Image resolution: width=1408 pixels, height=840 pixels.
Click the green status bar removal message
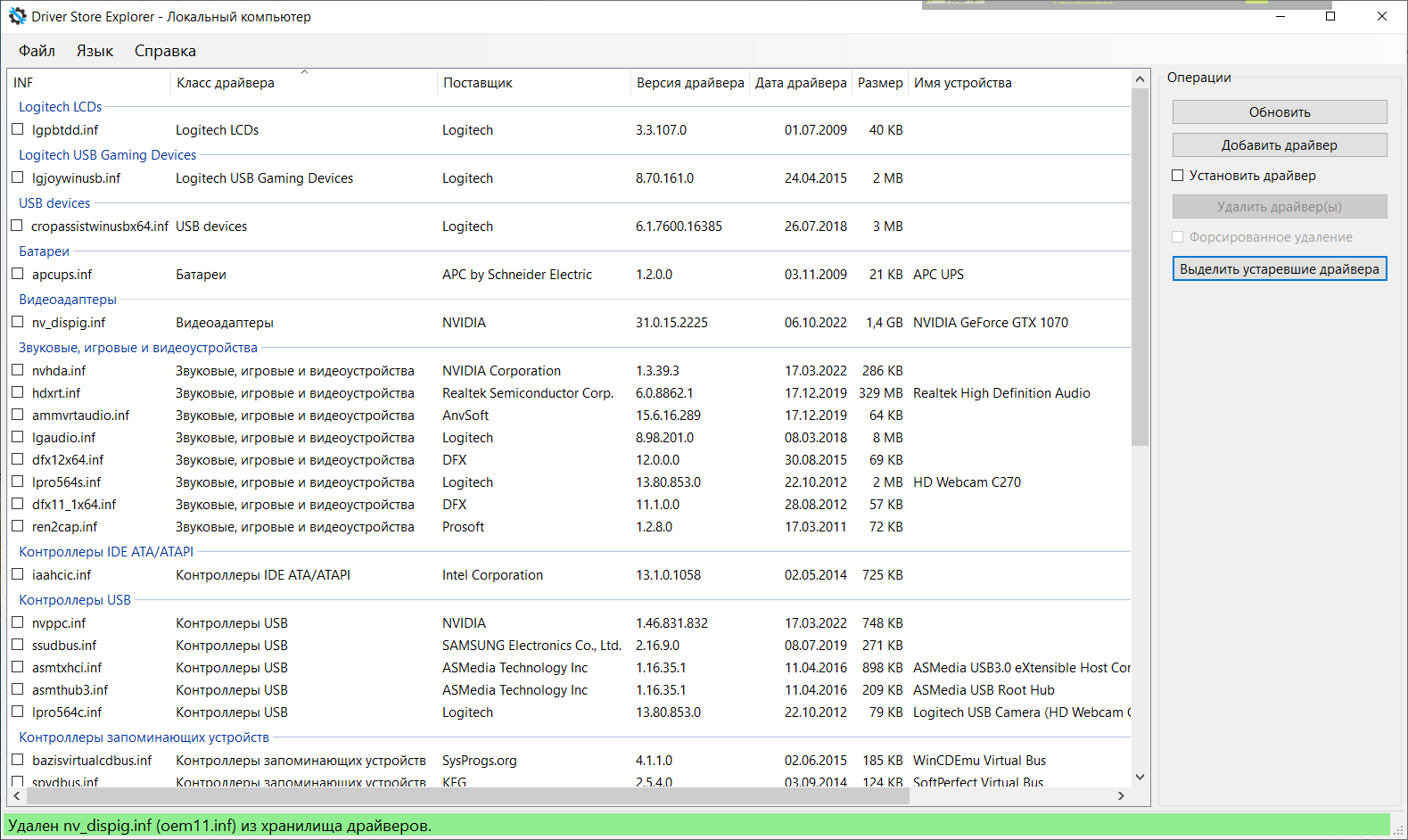(219, 826)
